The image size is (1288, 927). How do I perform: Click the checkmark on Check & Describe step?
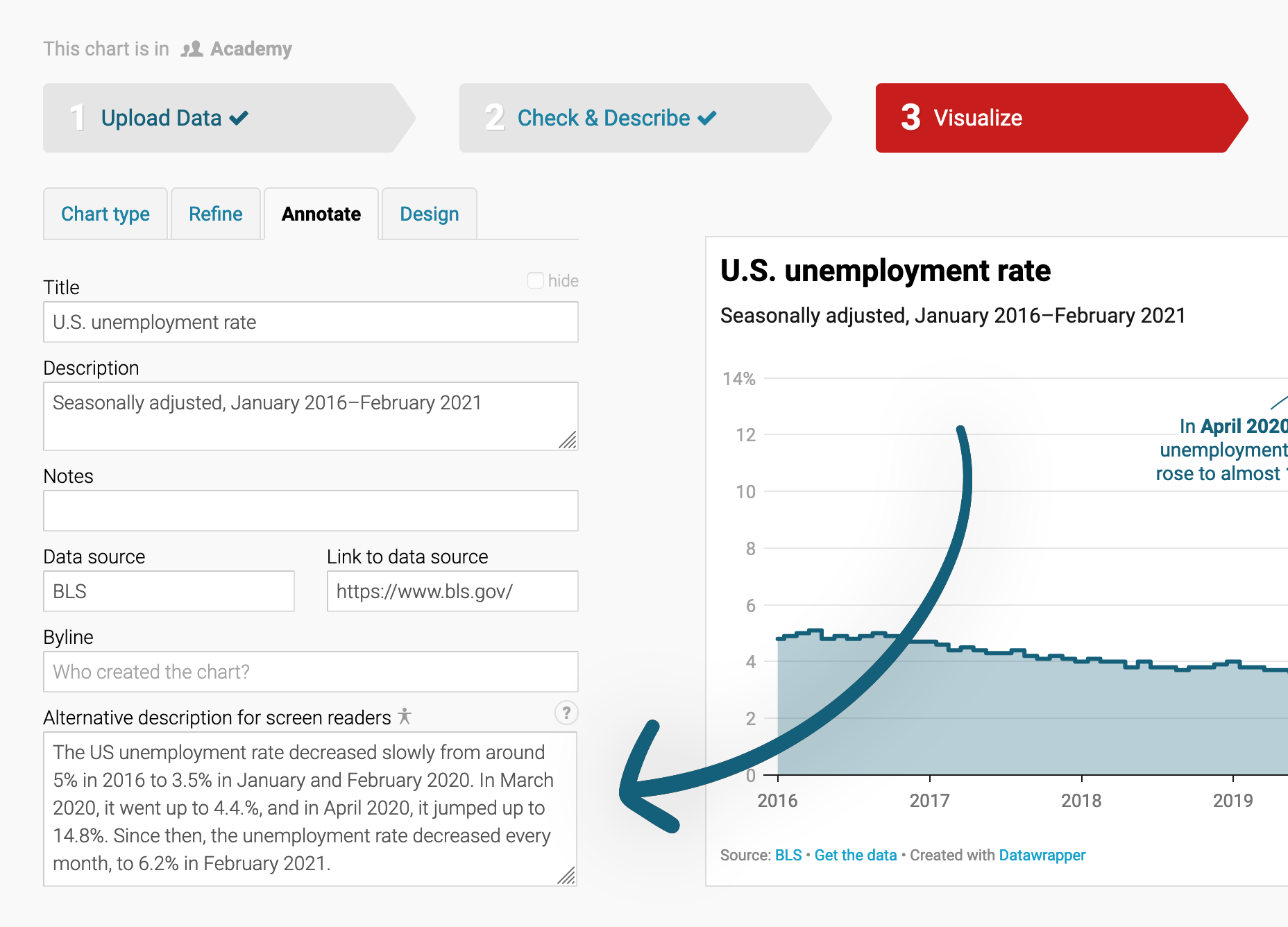click(x=707, y=117)
